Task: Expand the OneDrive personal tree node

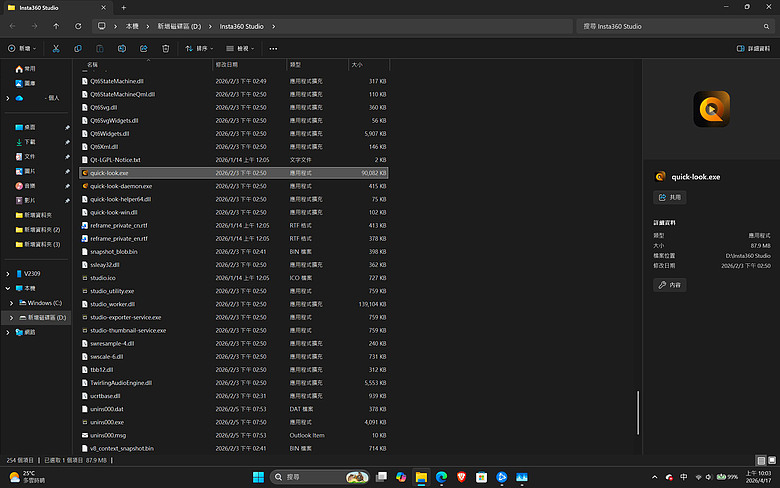Action: [x=7, y=98]
